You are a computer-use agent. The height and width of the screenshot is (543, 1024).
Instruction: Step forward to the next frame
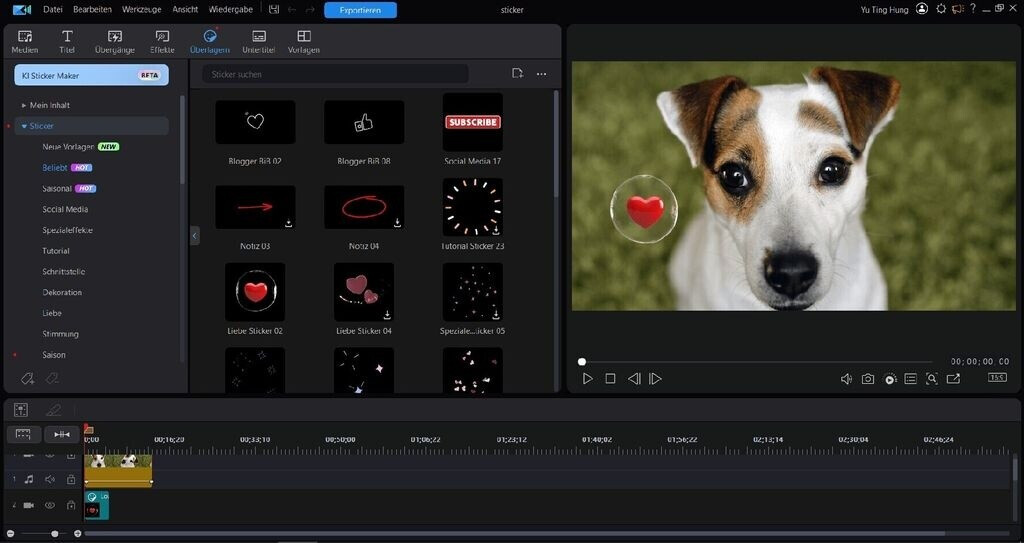click(x=655, y=379)
